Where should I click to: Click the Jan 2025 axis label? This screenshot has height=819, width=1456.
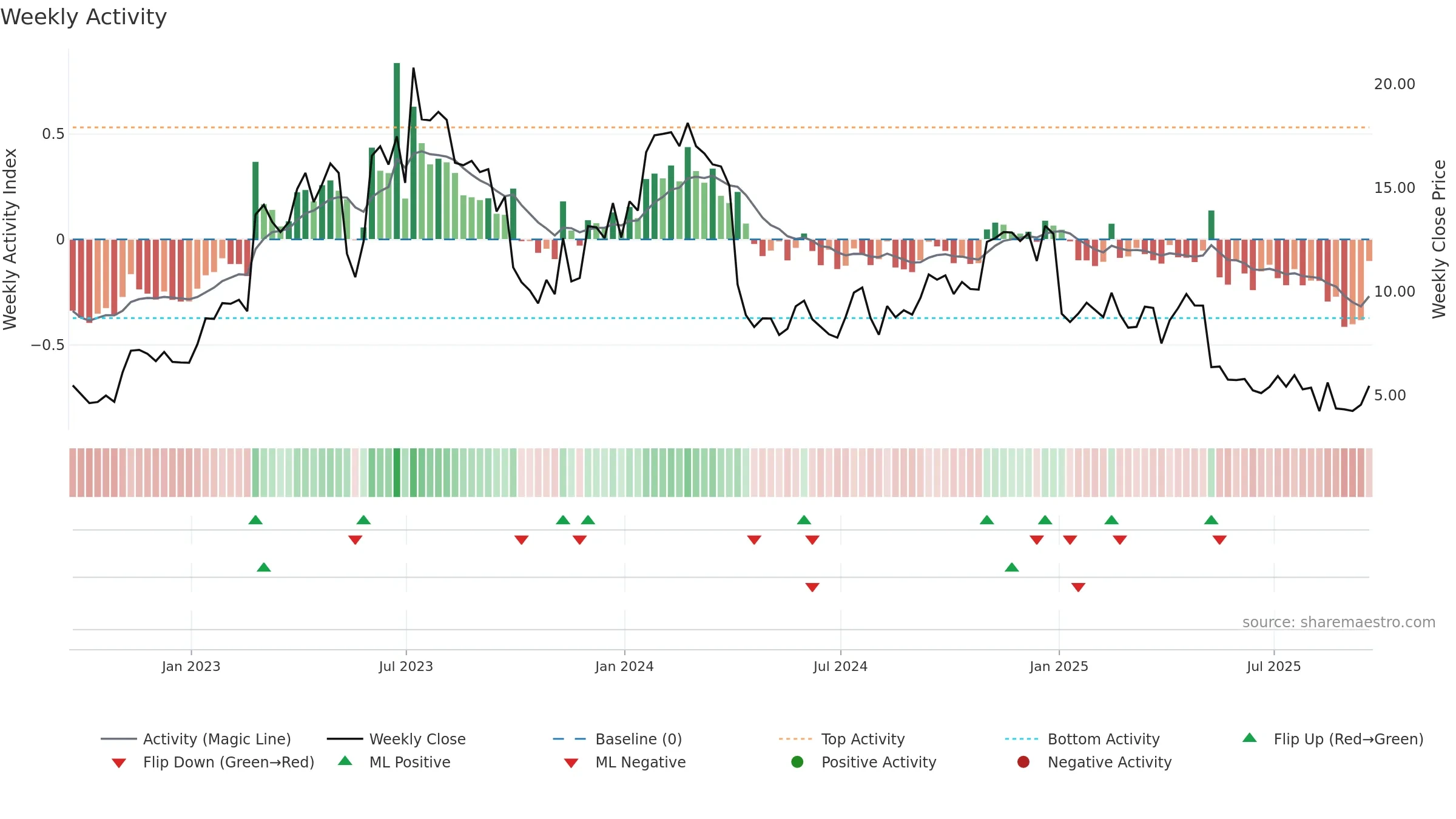[x=1059, y=666]
